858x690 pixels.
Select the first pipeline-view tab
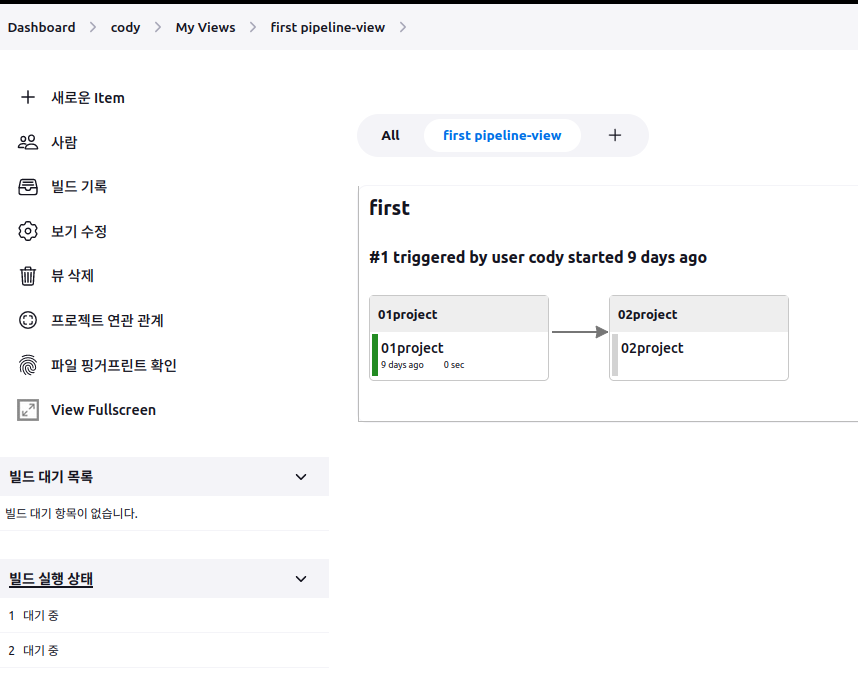click(x=502, y=135)
